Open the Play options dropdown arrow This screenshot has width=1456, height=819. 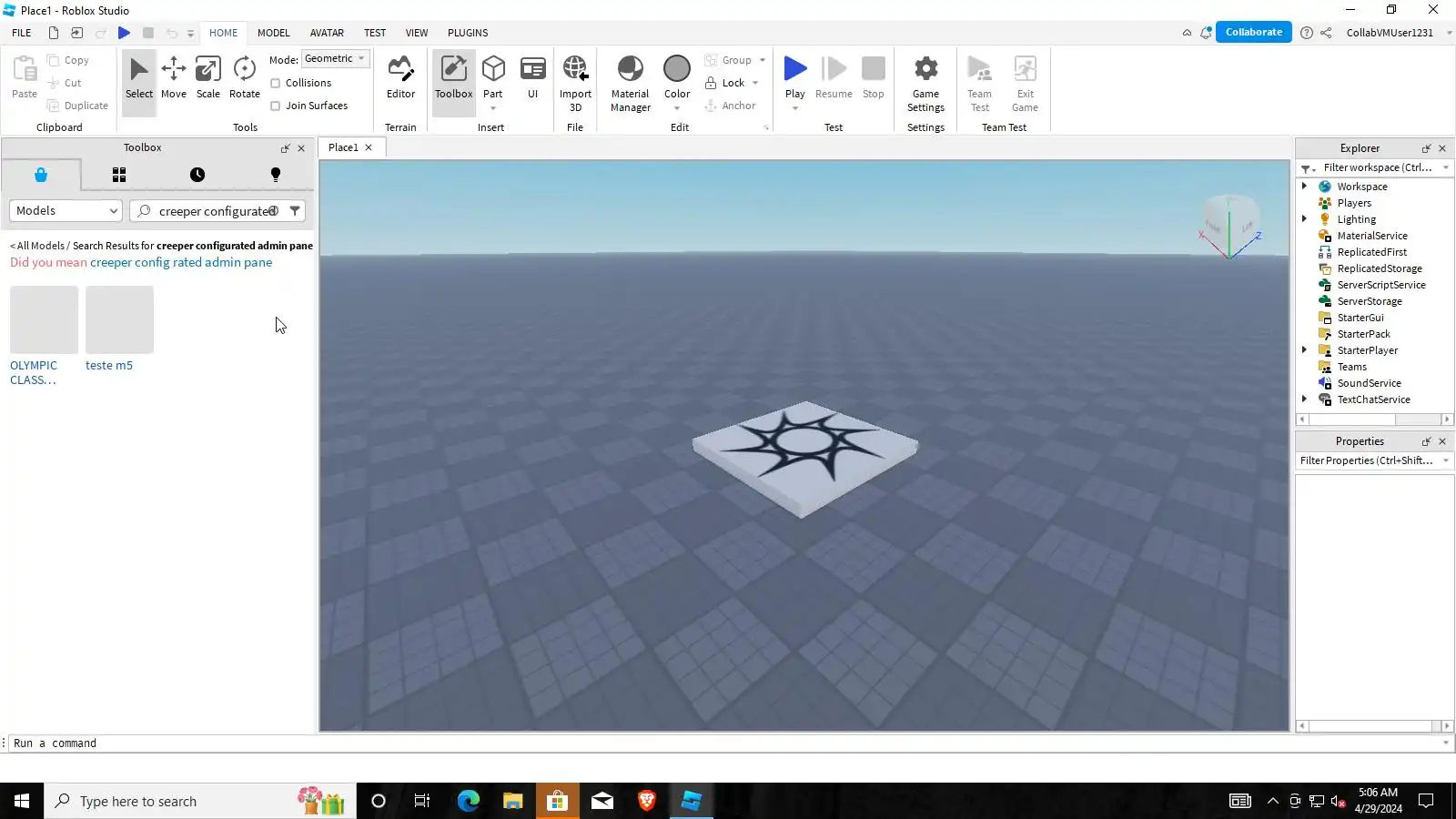point(795,108)
